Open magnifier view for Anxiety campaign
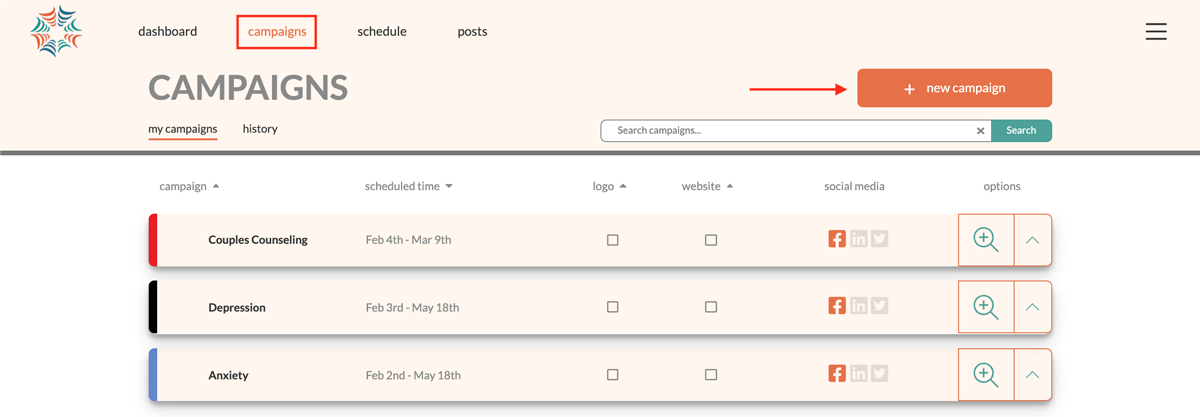The width and height of the screenshot is (1200, 417). 986,375
